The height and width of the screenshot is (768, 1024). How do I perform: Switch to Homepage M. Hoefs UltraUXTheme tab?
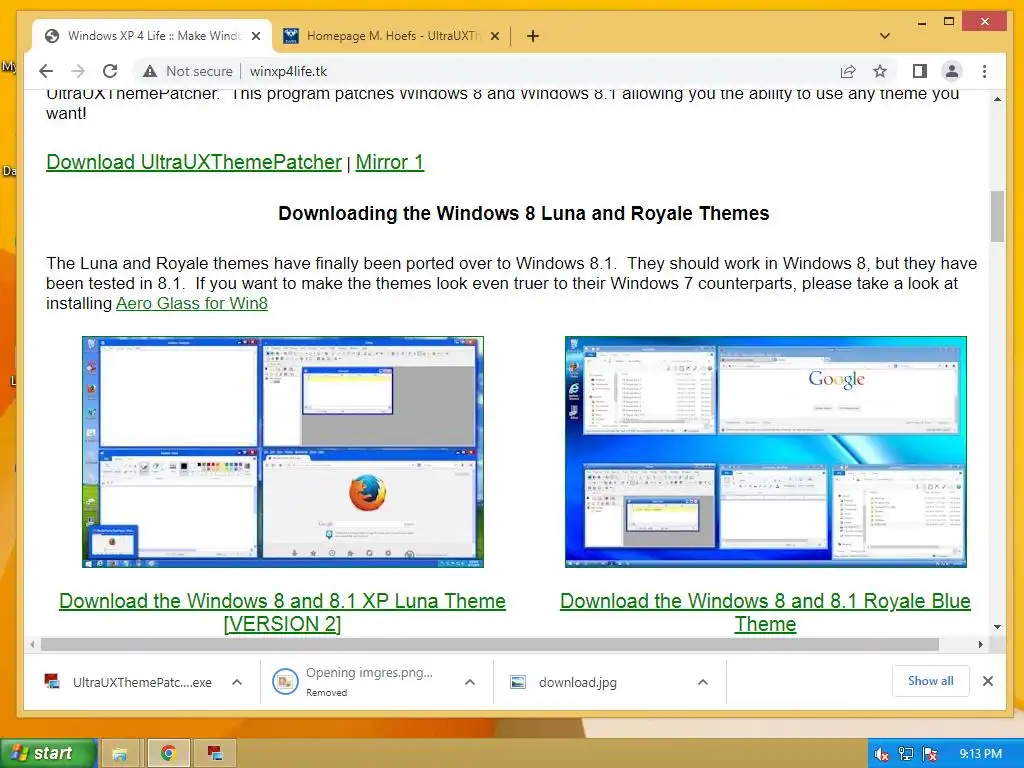coord(391,36)
